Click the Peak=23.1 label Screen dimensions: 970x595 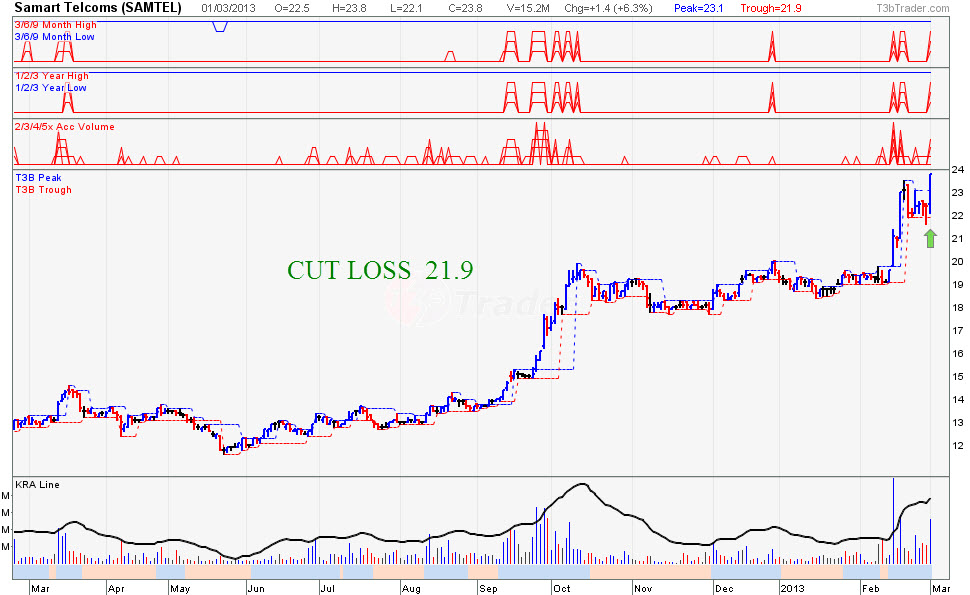tap(698, 9)
